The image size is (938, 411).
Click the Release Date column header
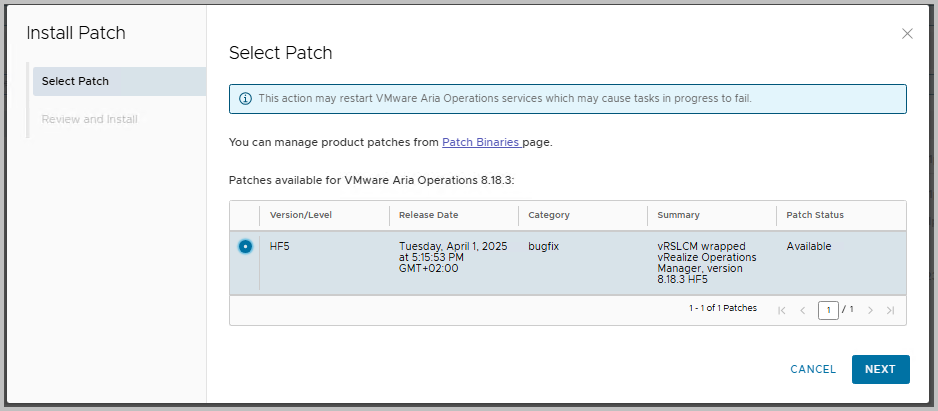pos(429,215)
